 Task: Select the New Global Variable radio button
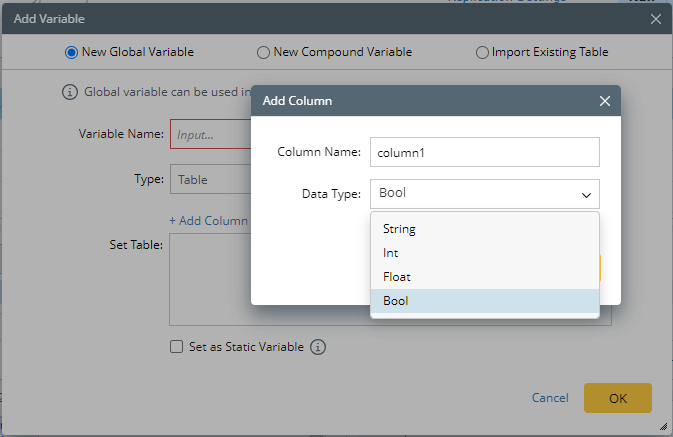71,52
